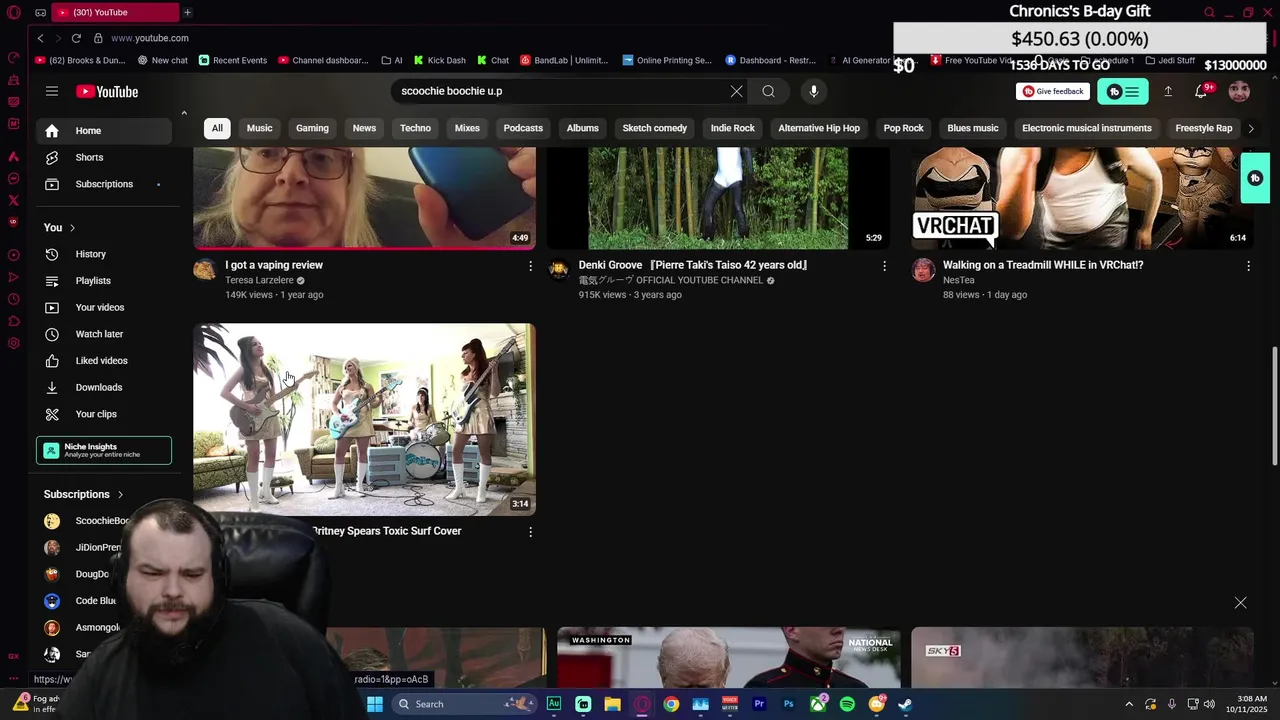1280x720 pixels.
Task: Filter results by the Music chip
Action: [259, 128]
